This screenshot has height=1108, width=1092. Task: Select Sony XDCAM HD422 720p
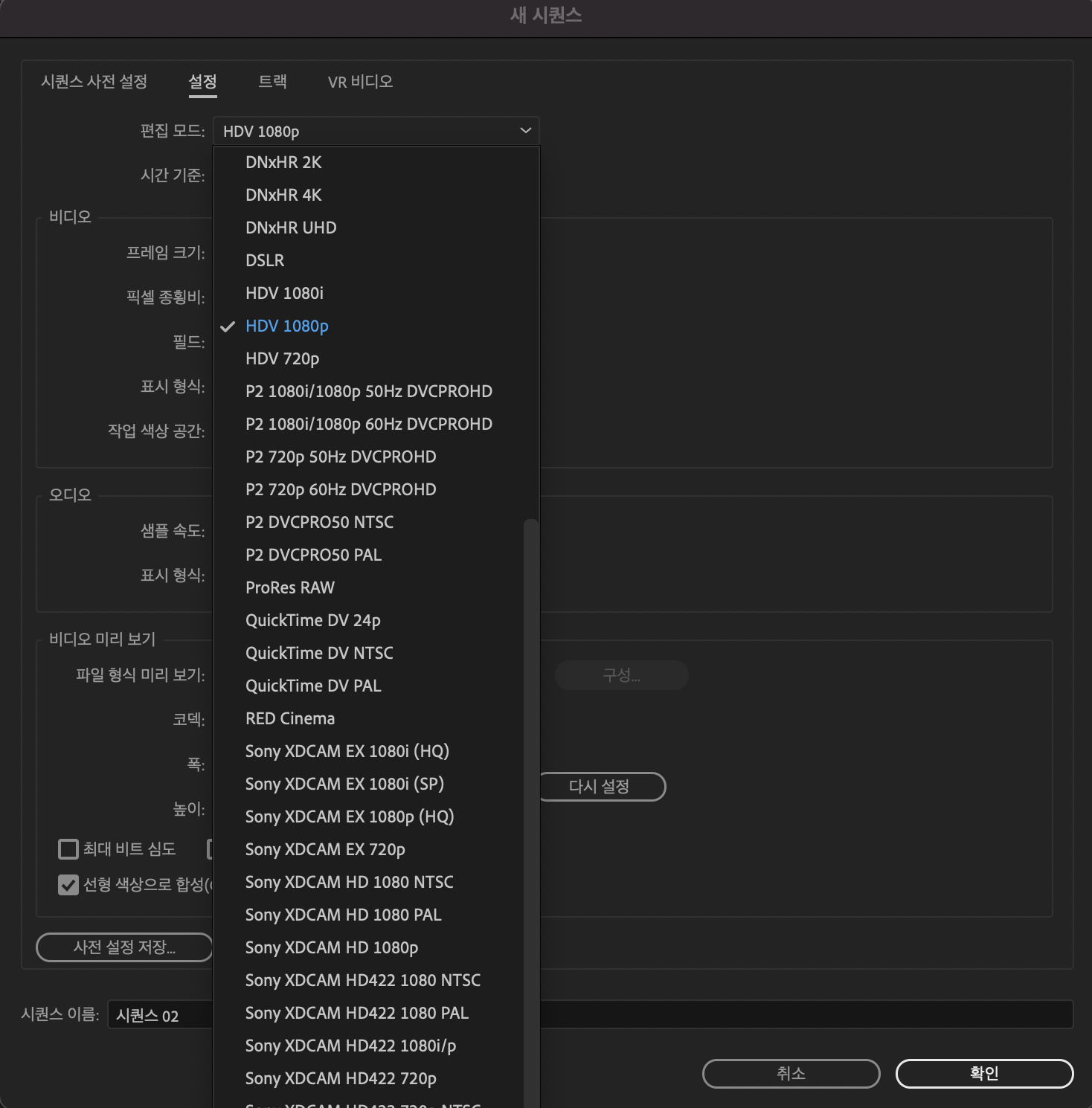pyautogui.click(x=369, y=1078)
